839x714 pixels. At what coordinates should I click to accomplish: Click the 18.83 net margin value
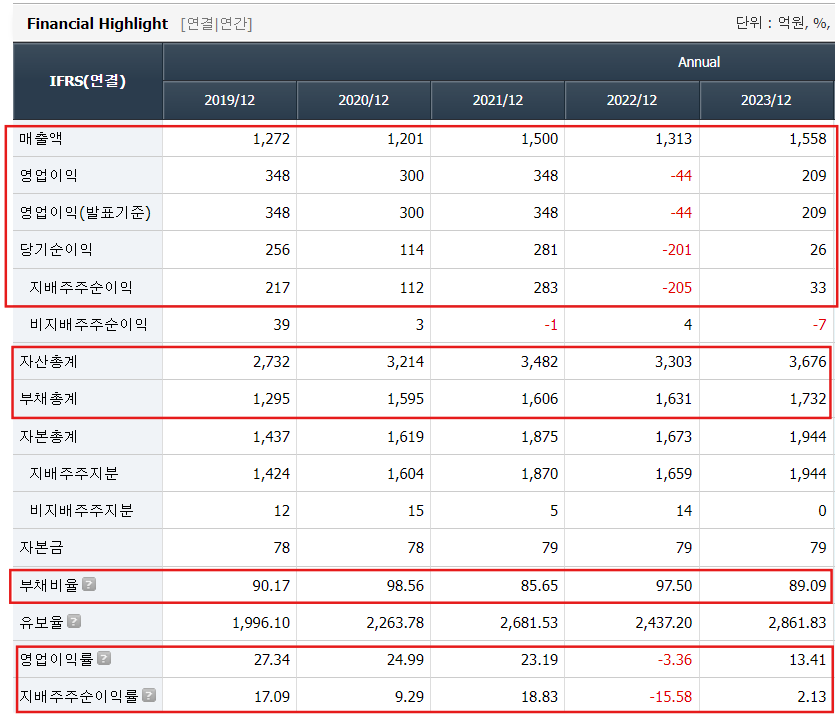click(x=539, y=697)
